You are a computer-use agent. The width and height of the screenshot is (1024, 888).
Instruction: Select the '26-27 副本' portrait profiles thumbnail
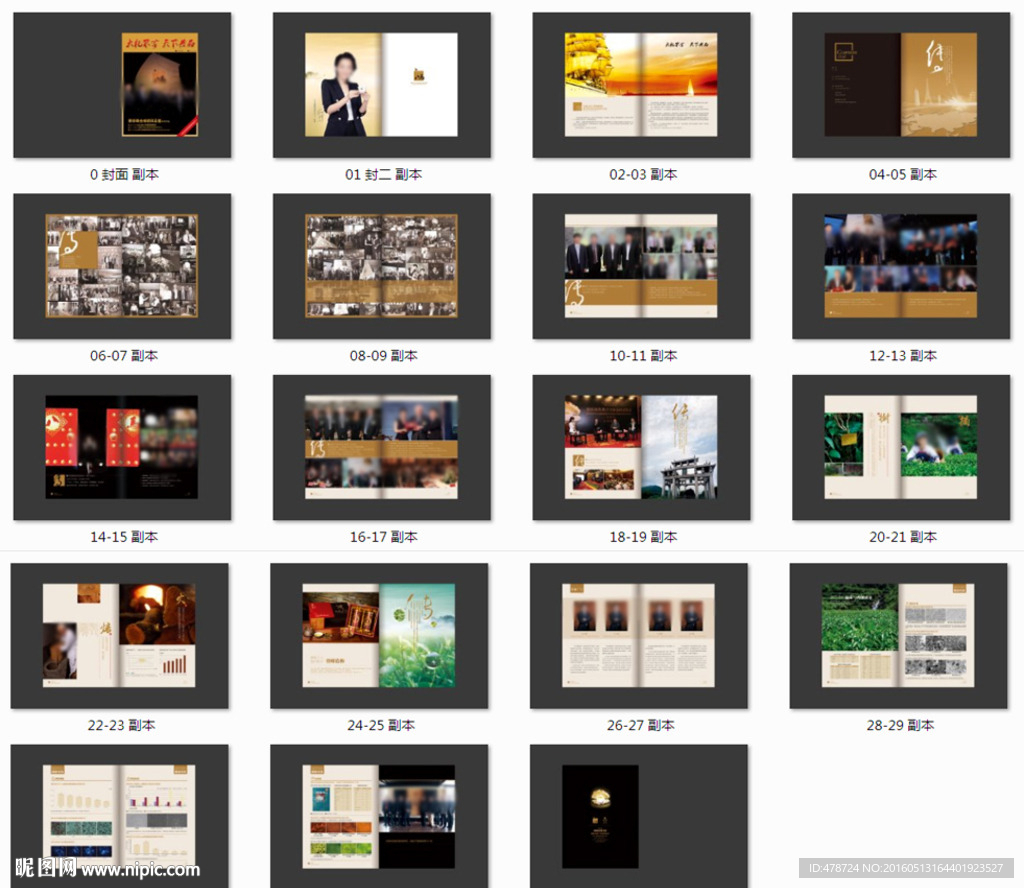[639, 636]
